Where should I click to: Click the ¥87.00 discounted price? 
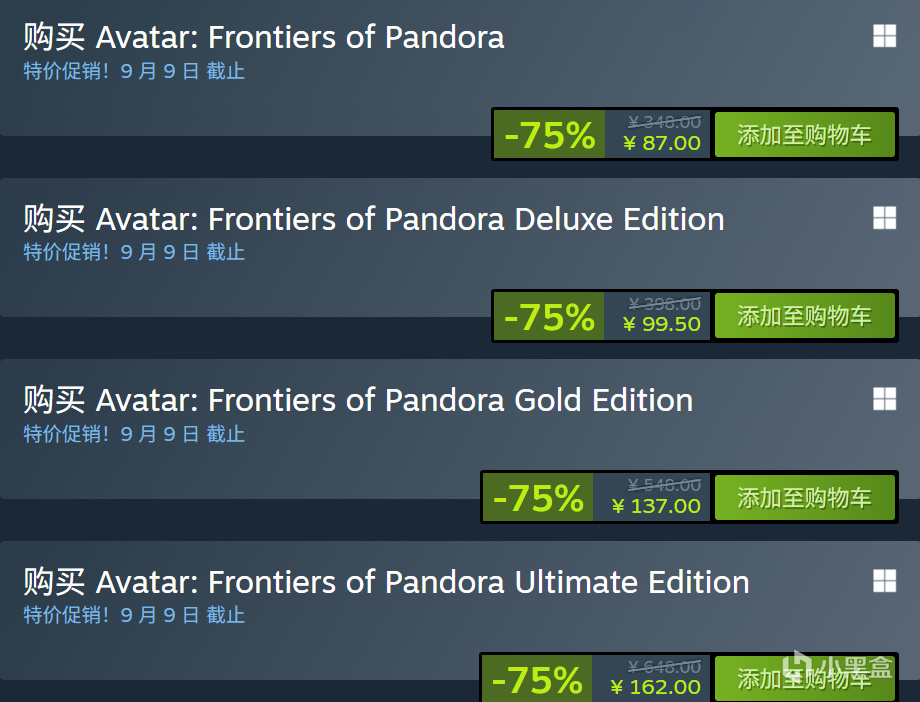[662, 143]
